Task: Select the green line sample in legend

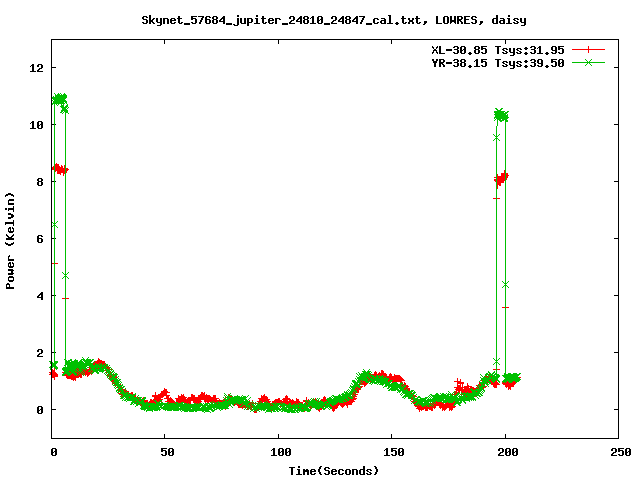Action: tap(590, 62)
